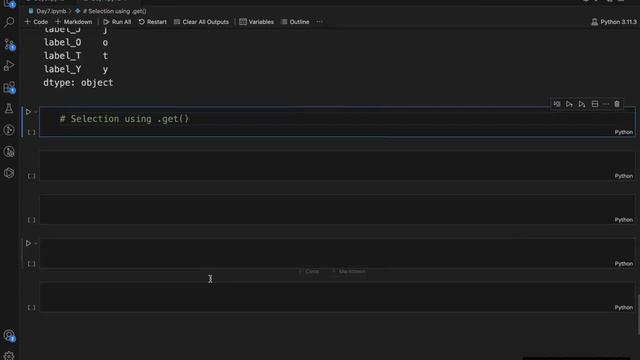Screen dimensions: 640x360
Task: Focus the last empty code cell
Action: (337, 297)
